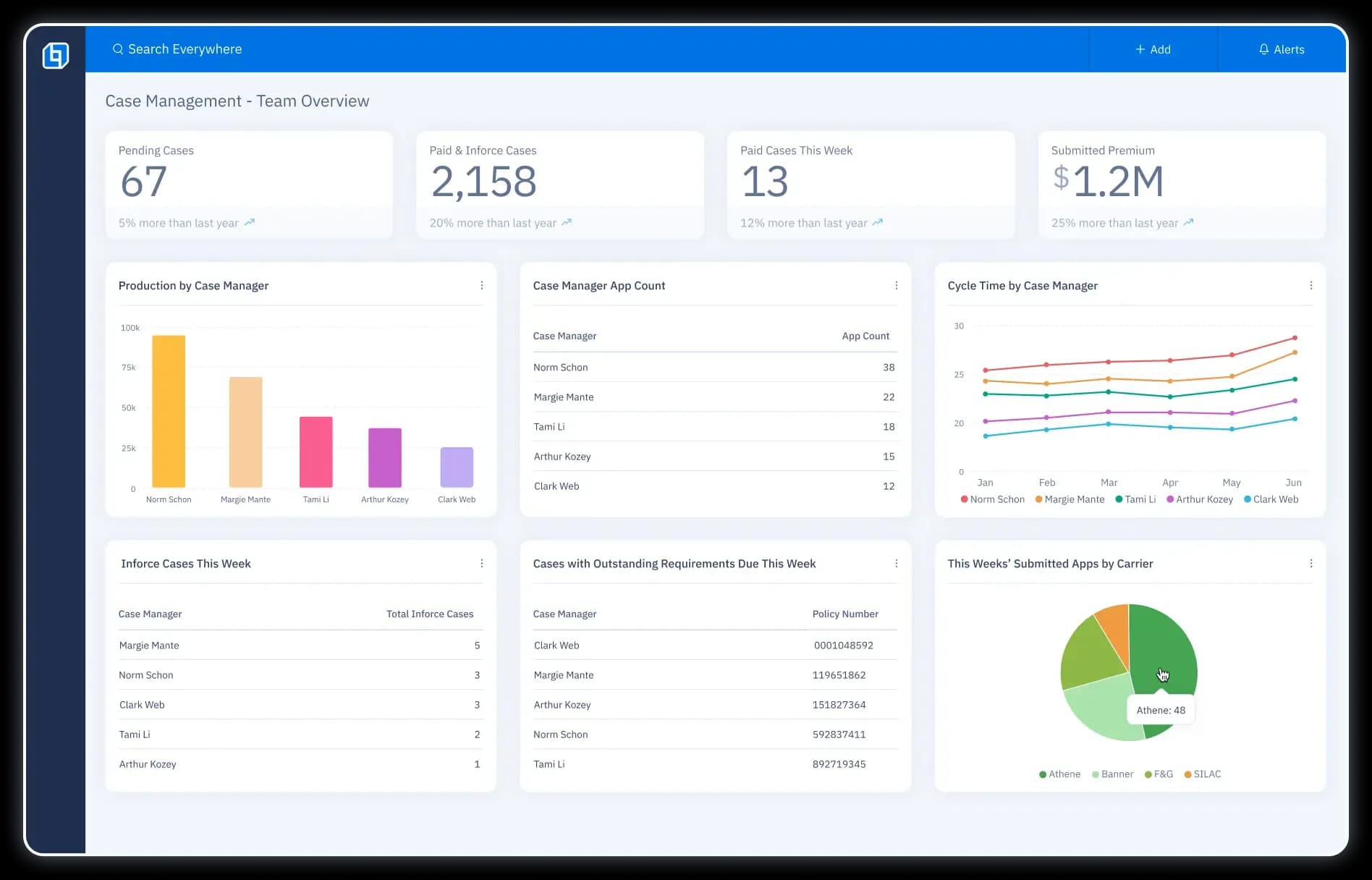The image size is (1372, 880).
Task: Click the Pending Cases trend arrow icon
Action: 250,223
